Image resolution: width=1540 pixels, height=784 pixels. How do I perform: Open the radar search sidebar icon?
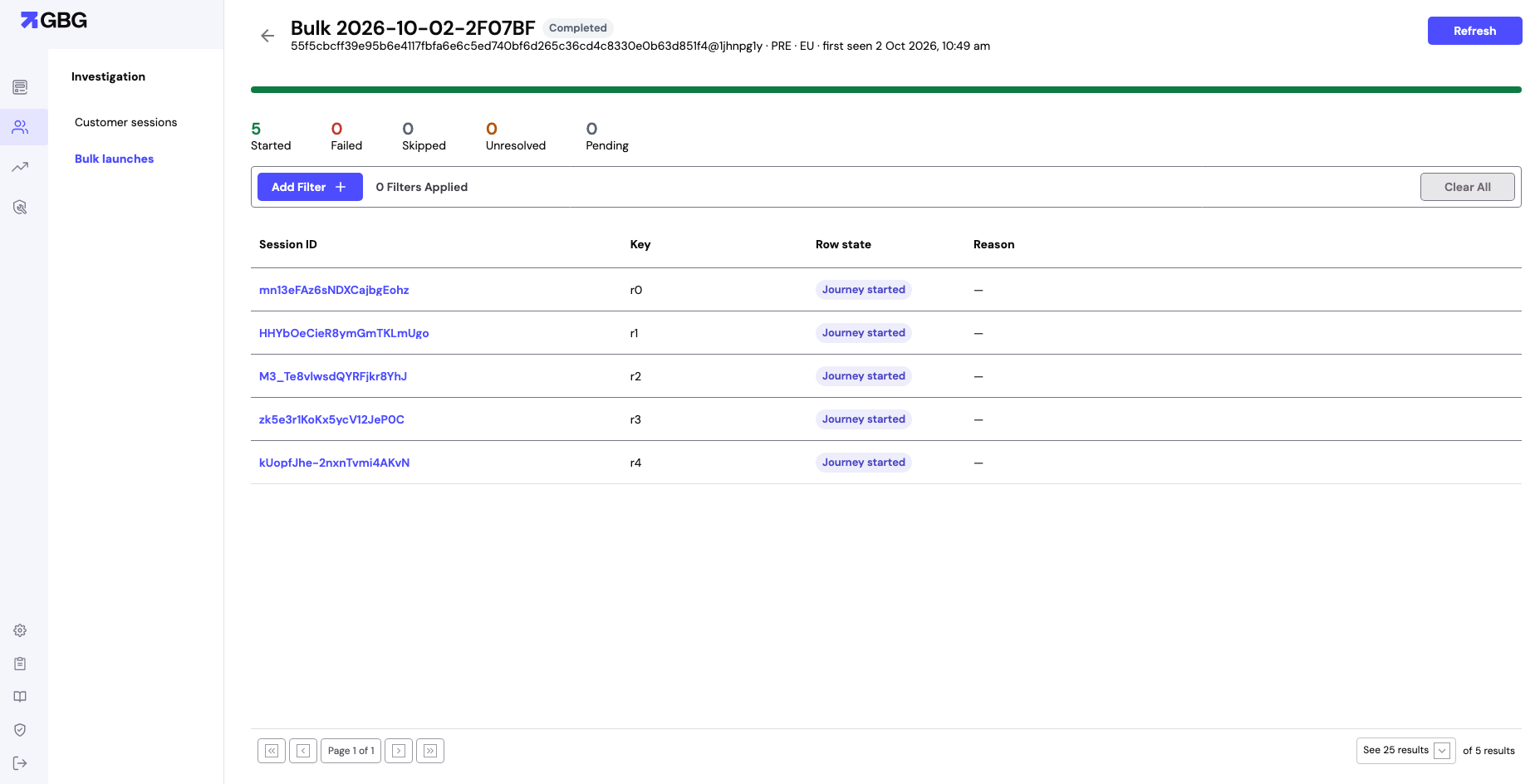pos(20,207)
